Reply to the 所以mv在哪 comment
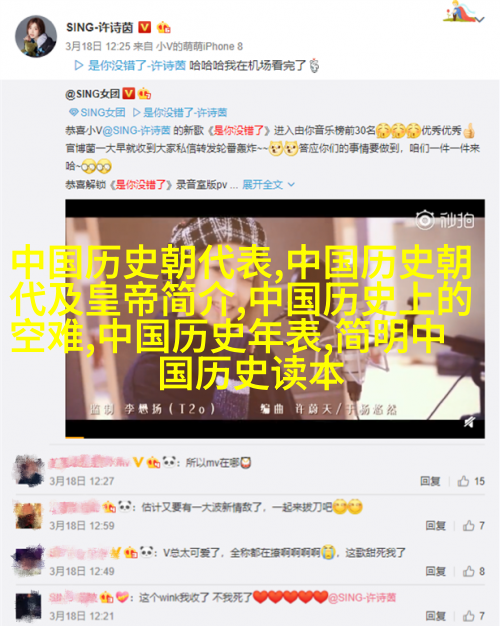Image resolution: width=500 pixels, height=626 pixels. [x=430, y=481]
